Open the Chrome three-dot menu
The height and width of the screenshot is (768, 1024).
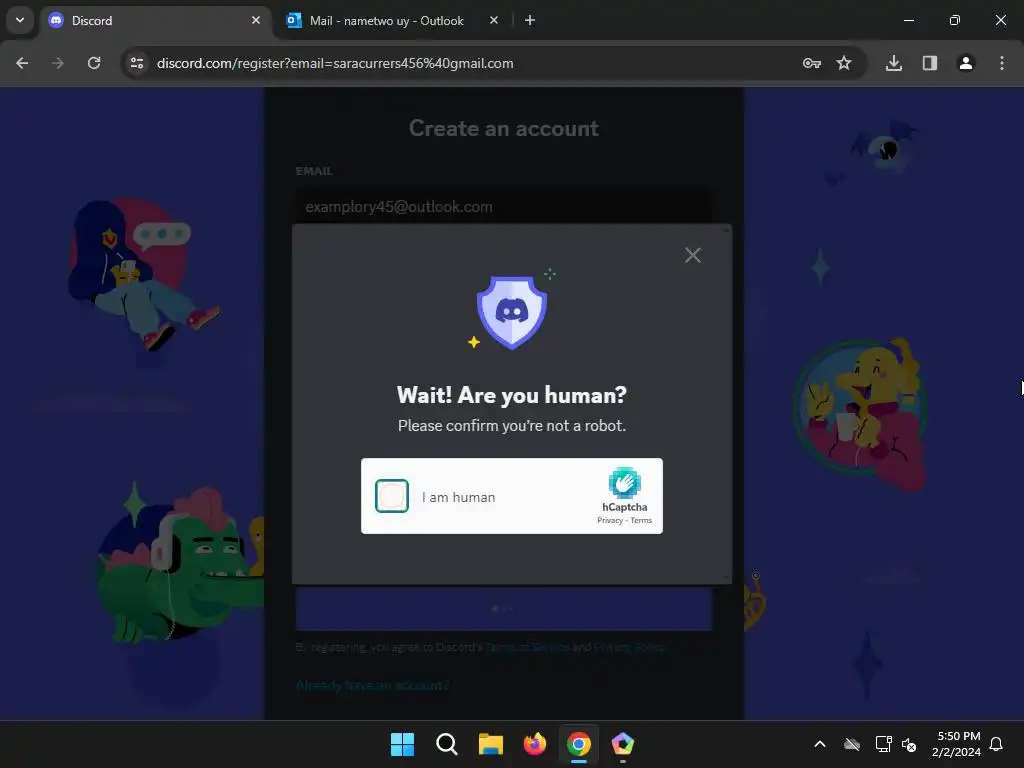(1002, 63)
